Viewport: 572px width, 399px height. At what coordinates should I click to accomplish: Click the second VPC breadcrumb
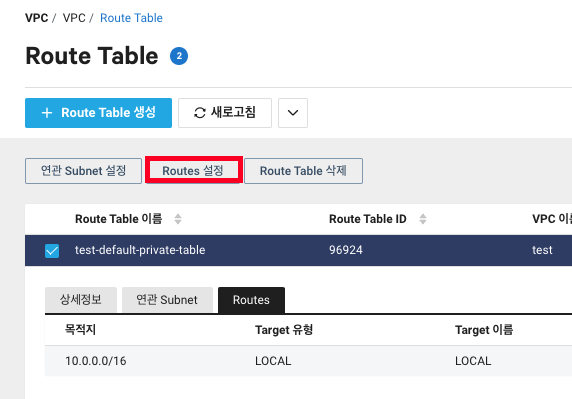click(x=74, y=18)
